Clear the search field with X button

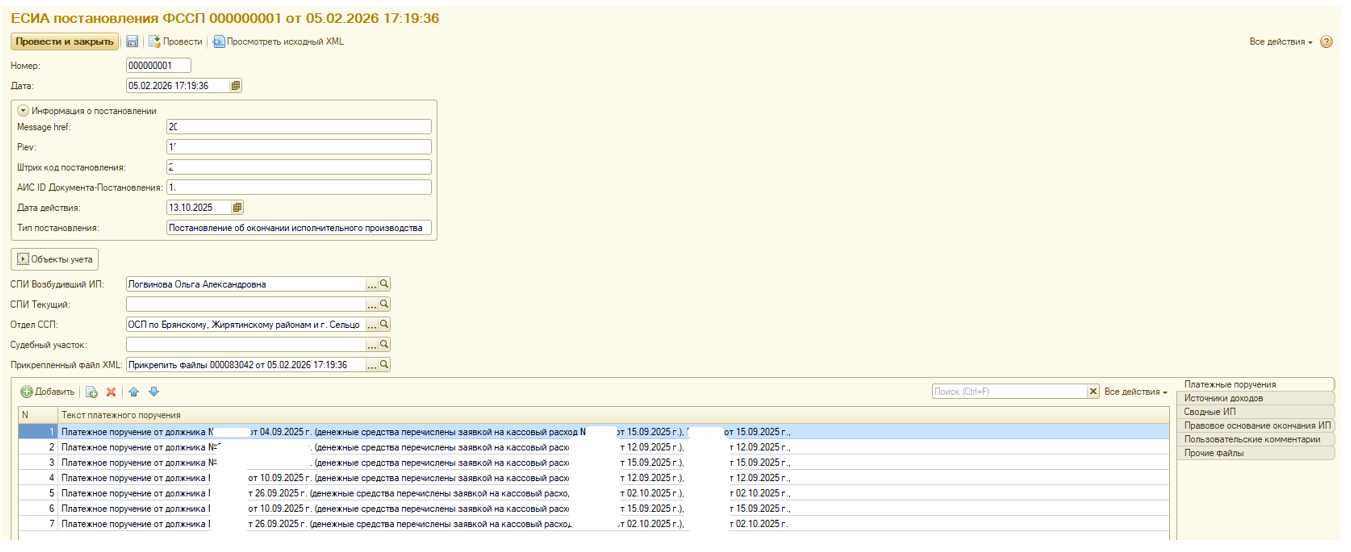coord(1093,392)
